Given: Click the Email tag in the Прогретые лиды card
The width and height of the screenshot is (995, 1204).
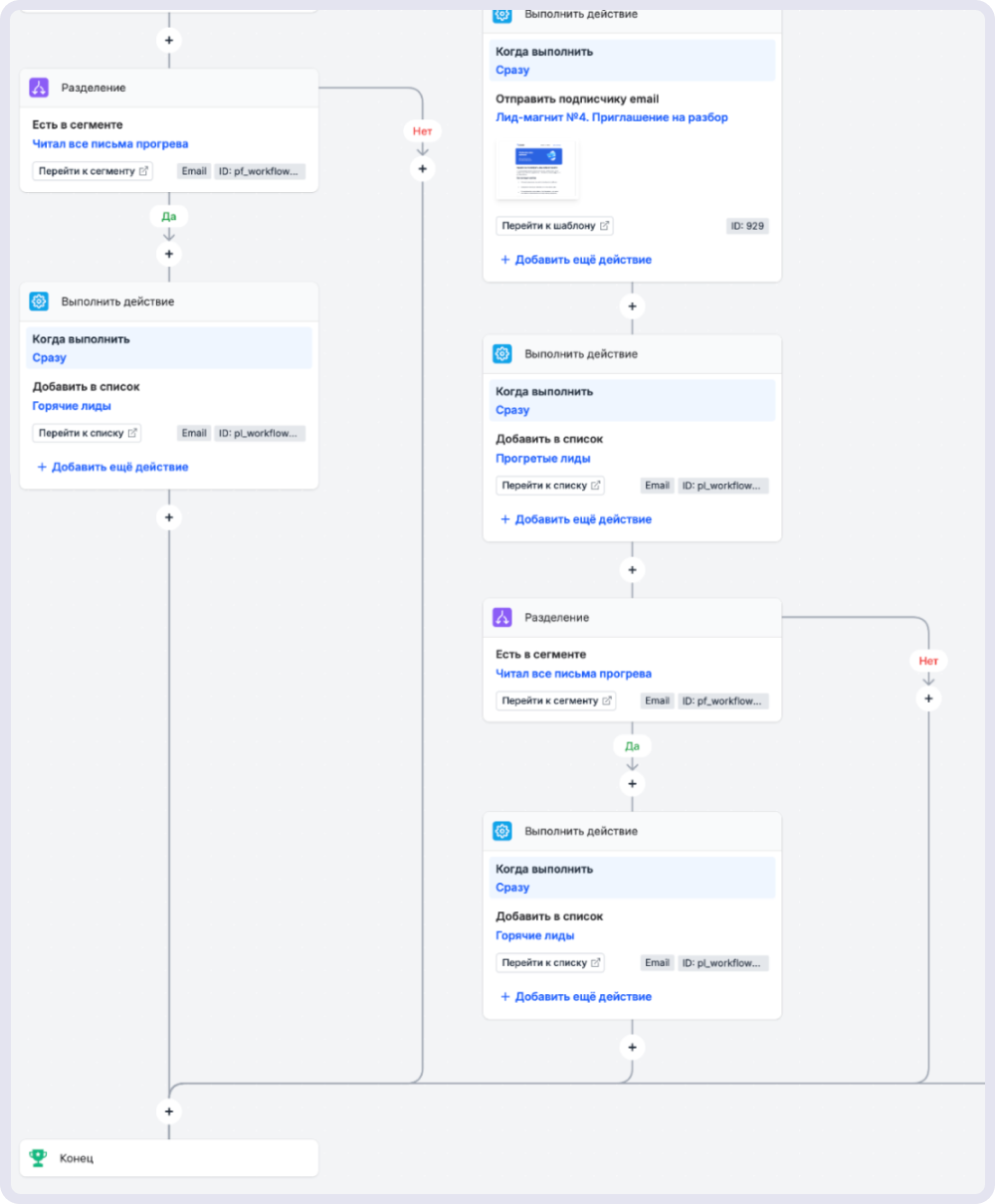Looking at the screenshot, I should click(658, 486).
